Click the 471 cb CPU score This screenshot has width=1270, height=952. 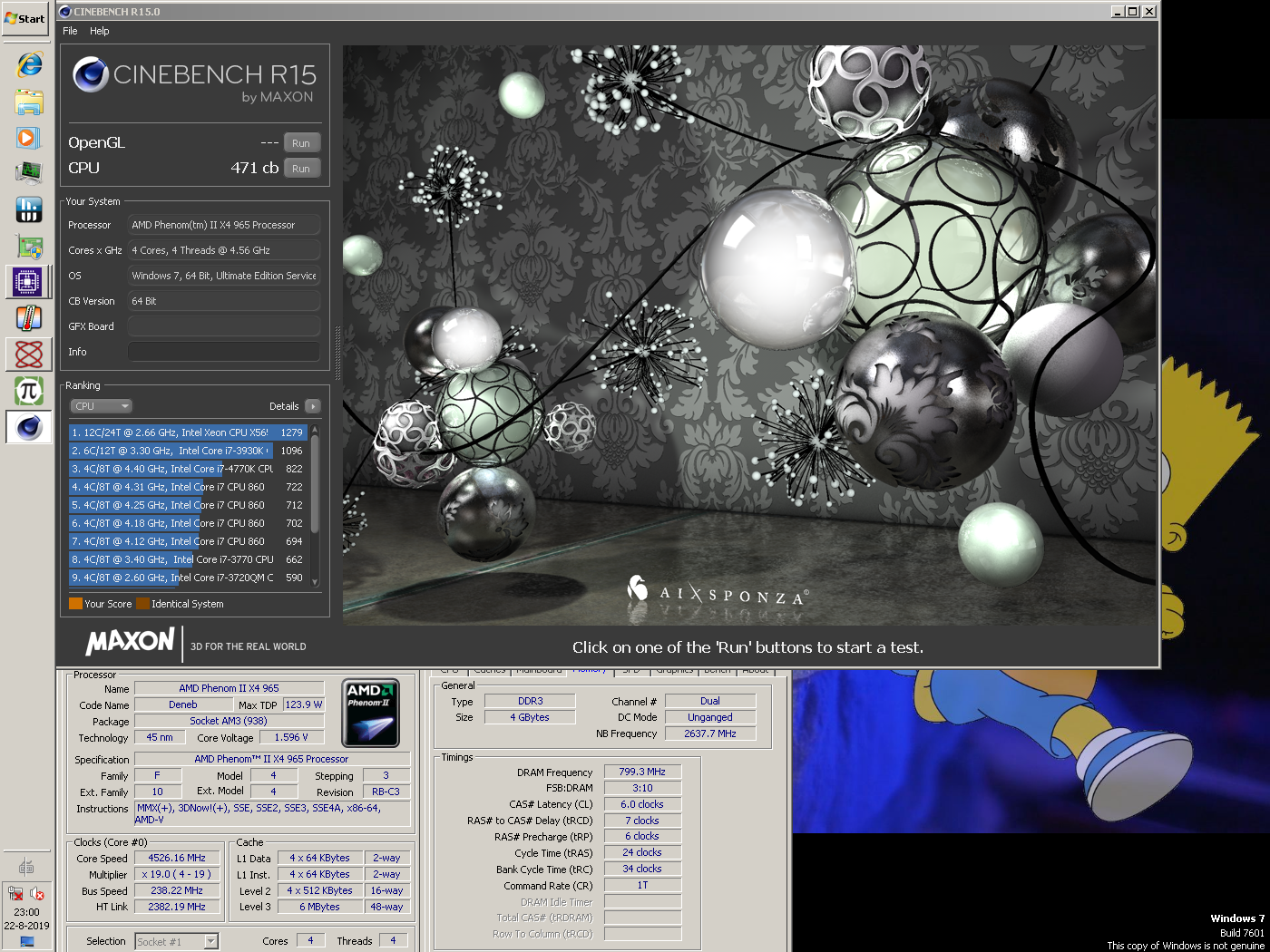pyautogui.click(x=254, y=168)
